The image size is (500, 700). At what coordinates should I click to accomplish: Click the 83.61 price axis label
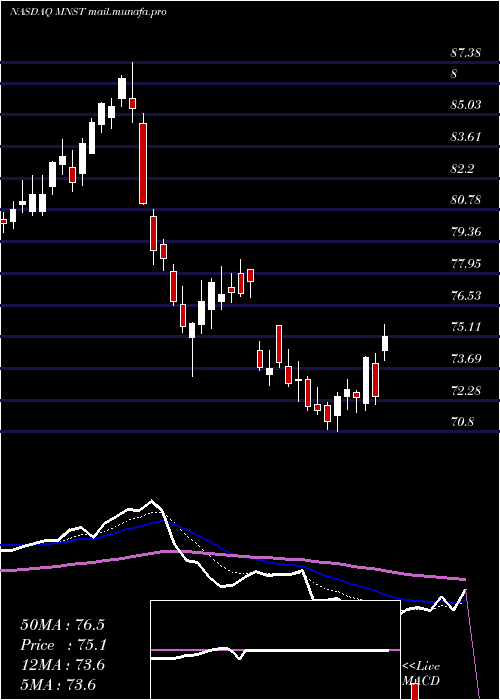tap(466, 137)
